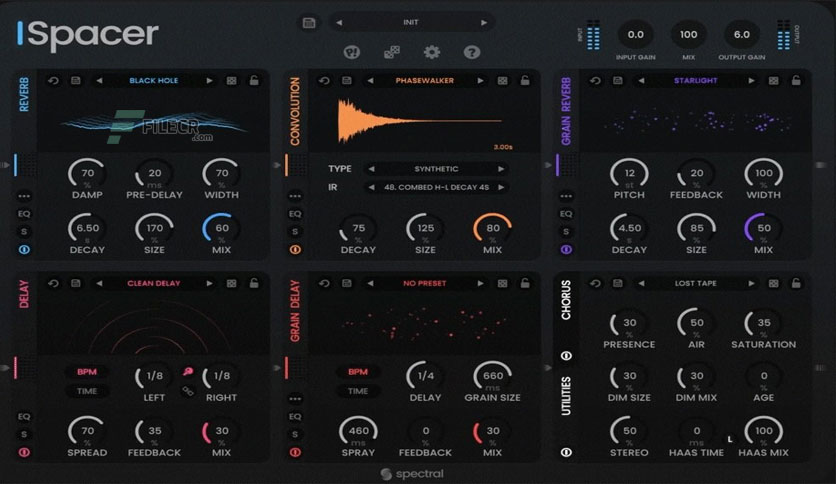Toggle the Delay power button

24,453
